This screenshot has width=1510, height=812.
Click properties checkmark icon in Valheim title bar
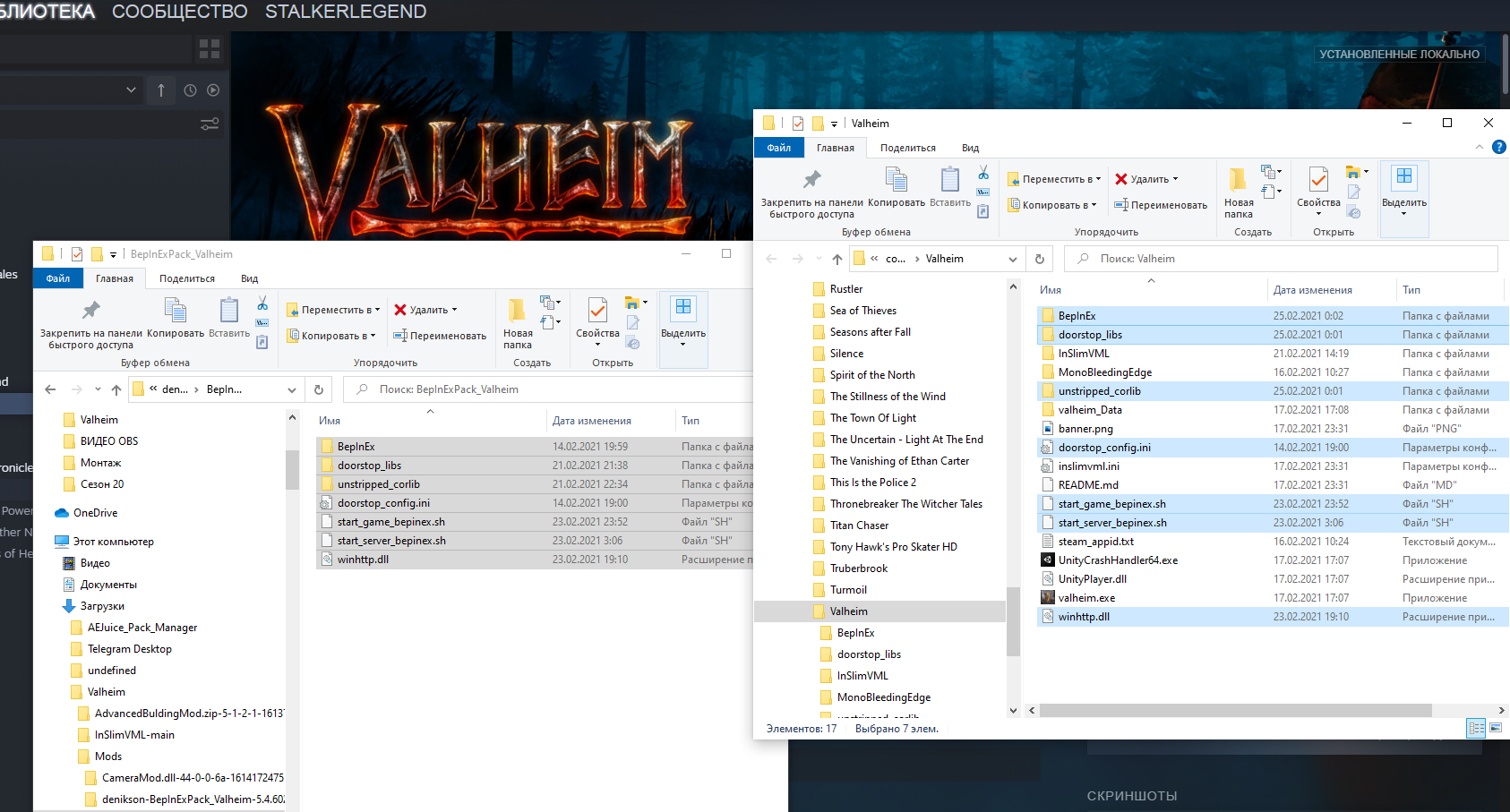[x=798, y=124]
